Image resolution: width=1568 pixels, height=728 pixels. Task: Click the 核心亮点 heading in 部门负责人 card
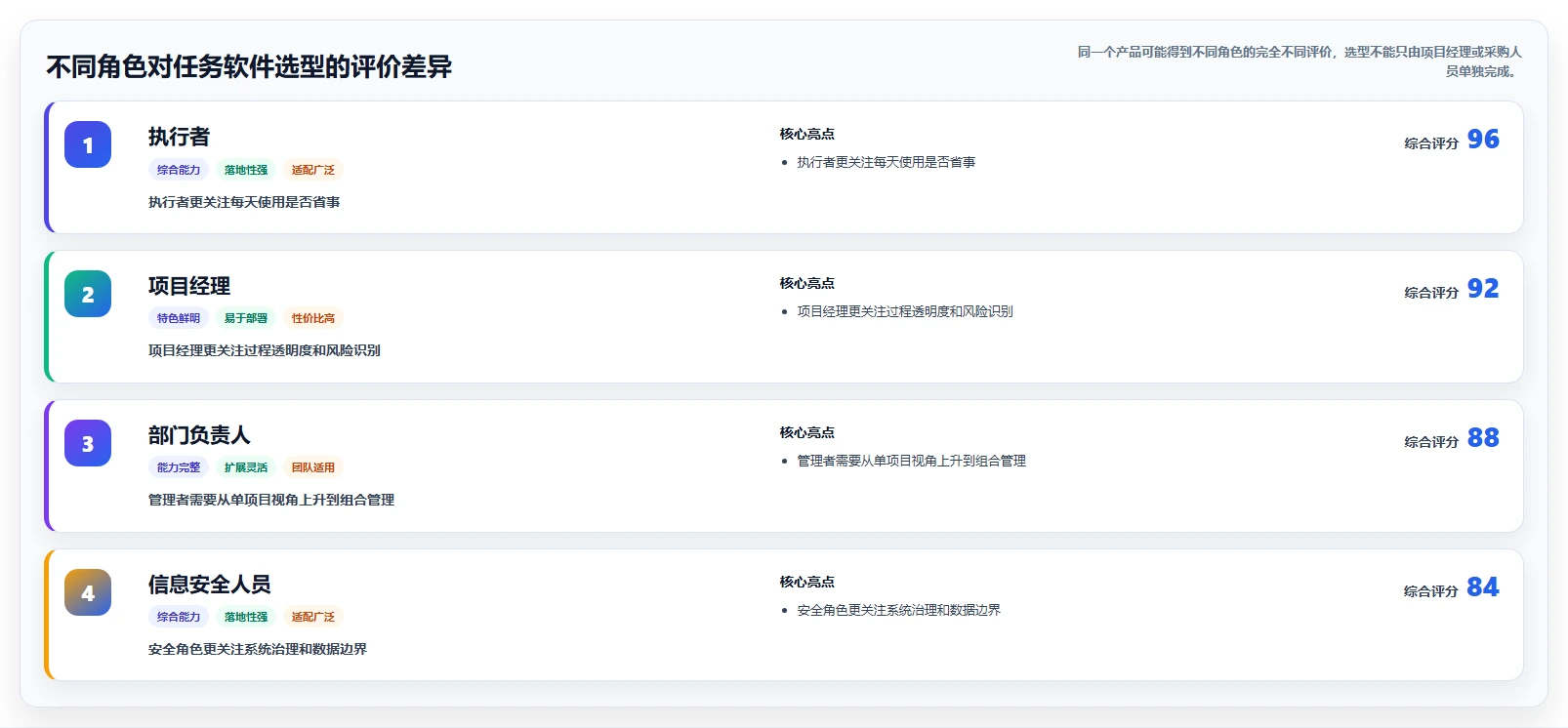(807, 432)
